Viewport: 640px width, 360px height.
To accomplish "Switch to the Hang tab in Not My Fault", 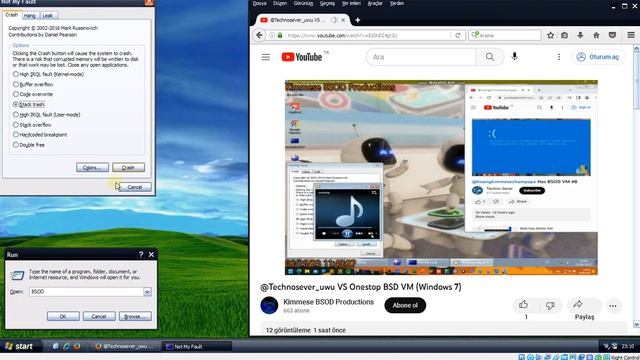I will coord(29,16).
